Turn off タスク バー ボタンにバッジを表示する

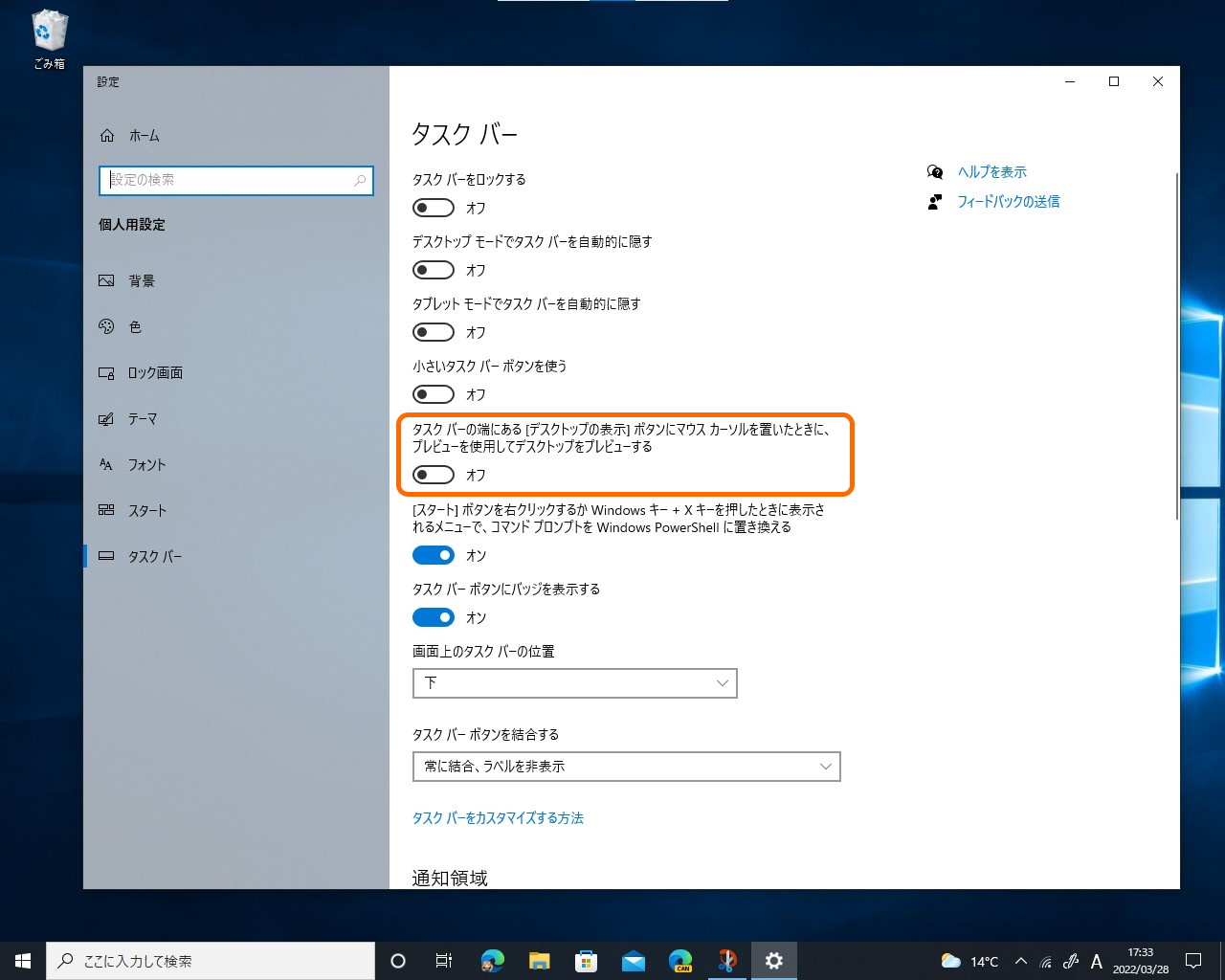pyautogui.click(x=433, y=617)
